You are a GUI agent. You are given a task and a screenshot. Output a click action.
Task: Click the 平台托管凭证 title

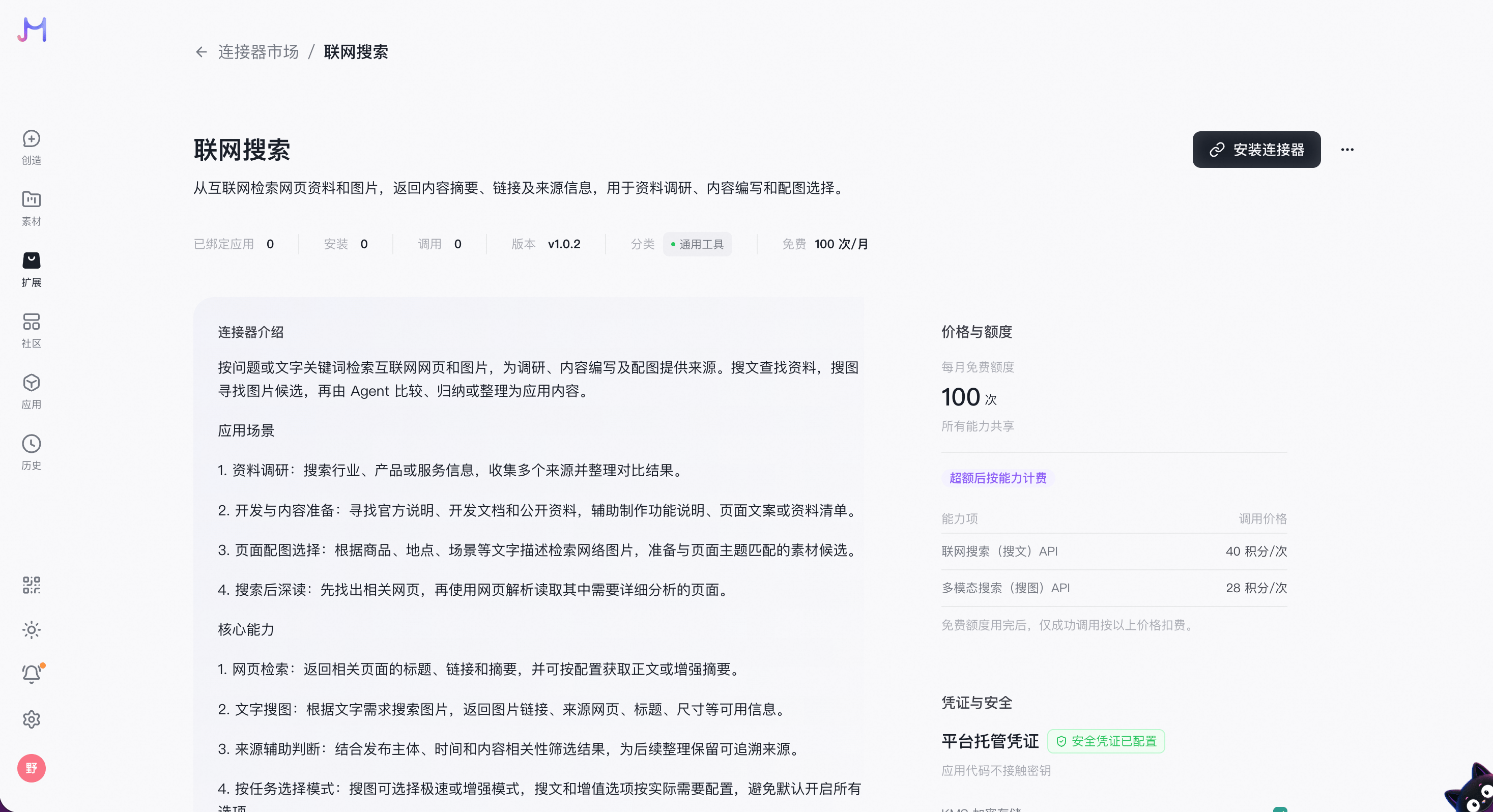pos(990,741)
